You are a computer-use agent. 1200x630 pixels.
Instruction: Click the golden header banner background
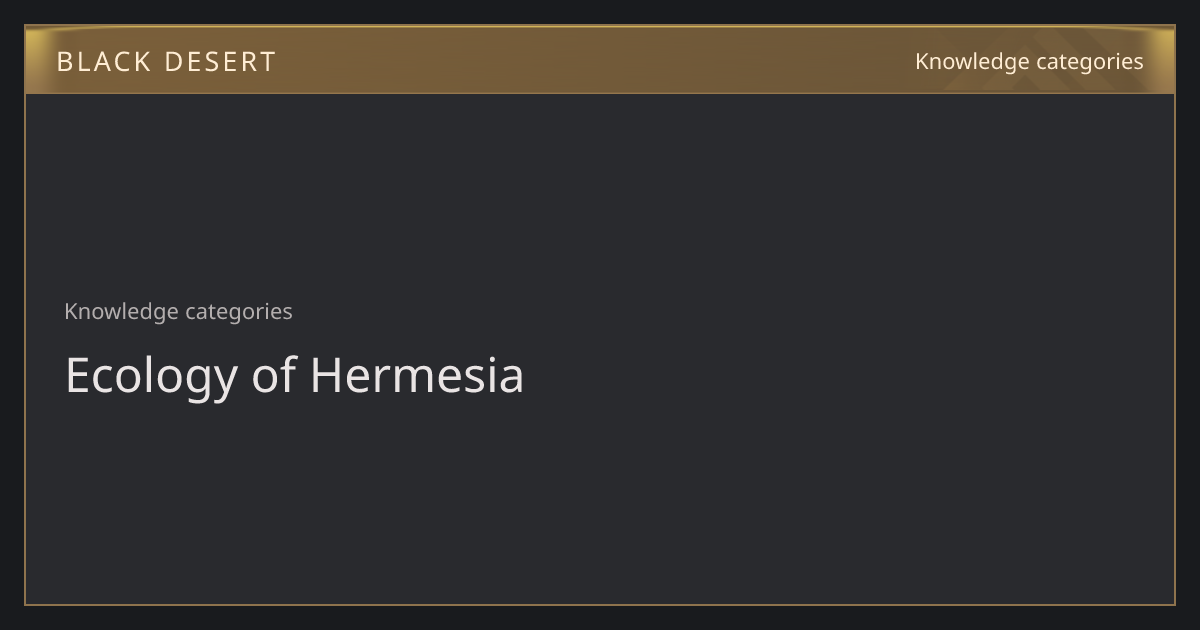pyautogui.click(x=600, y=60)
